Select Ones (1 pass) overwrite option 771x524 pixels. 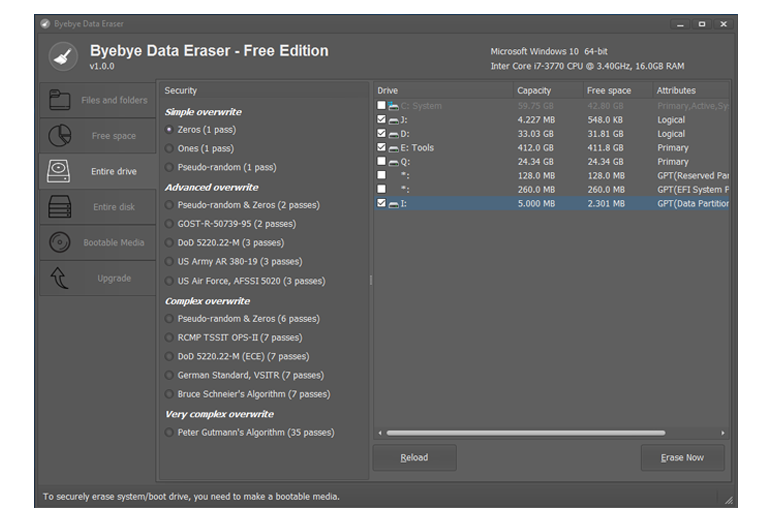click(169, 149)
